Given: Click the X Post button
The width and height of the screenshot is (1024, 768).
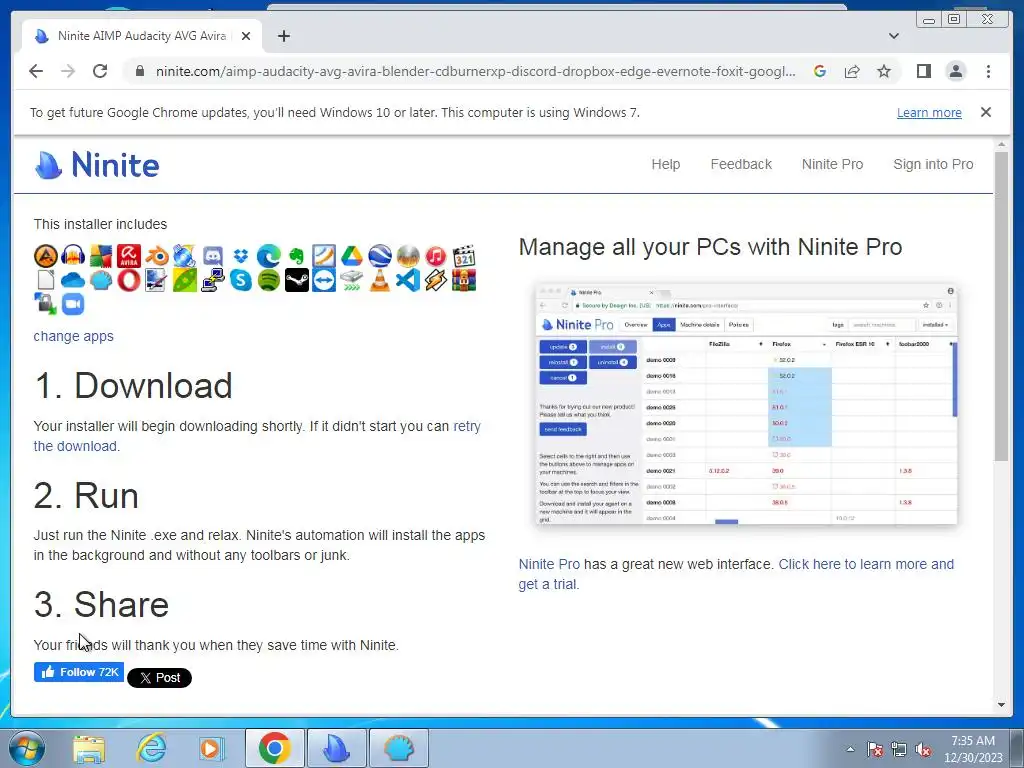Looking at the screenshot, I should point(159,678).
